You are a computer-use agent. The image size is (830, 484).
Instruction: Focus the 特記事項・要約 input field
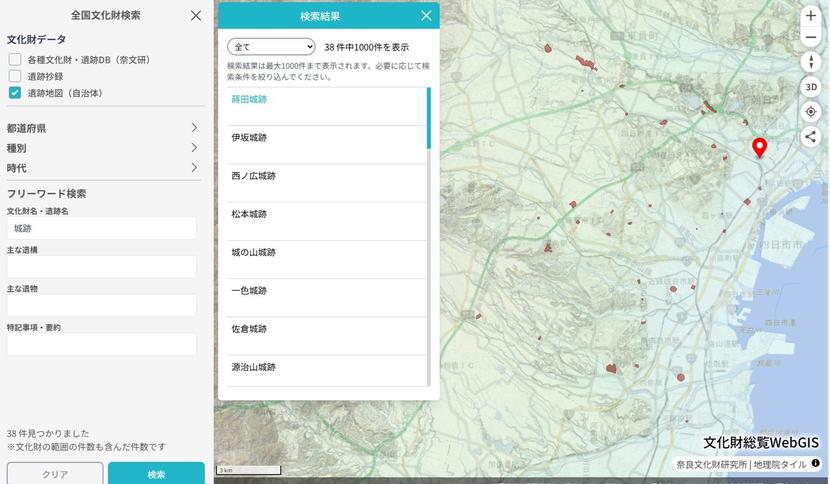[x=102, y=344]
